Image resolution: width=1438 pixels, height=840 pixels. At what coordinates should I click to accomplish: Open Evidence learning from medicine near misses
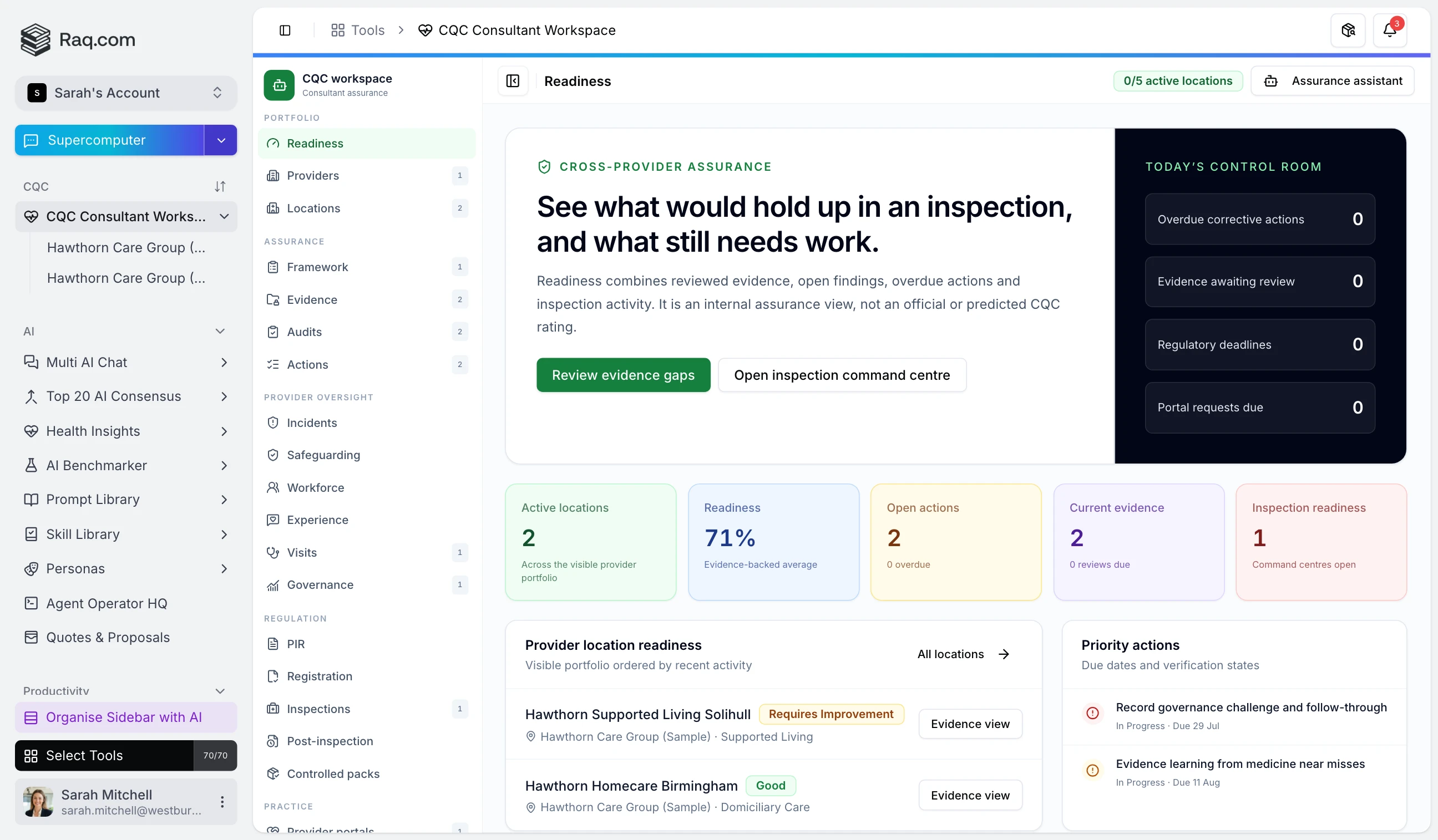click(1234, 772)
